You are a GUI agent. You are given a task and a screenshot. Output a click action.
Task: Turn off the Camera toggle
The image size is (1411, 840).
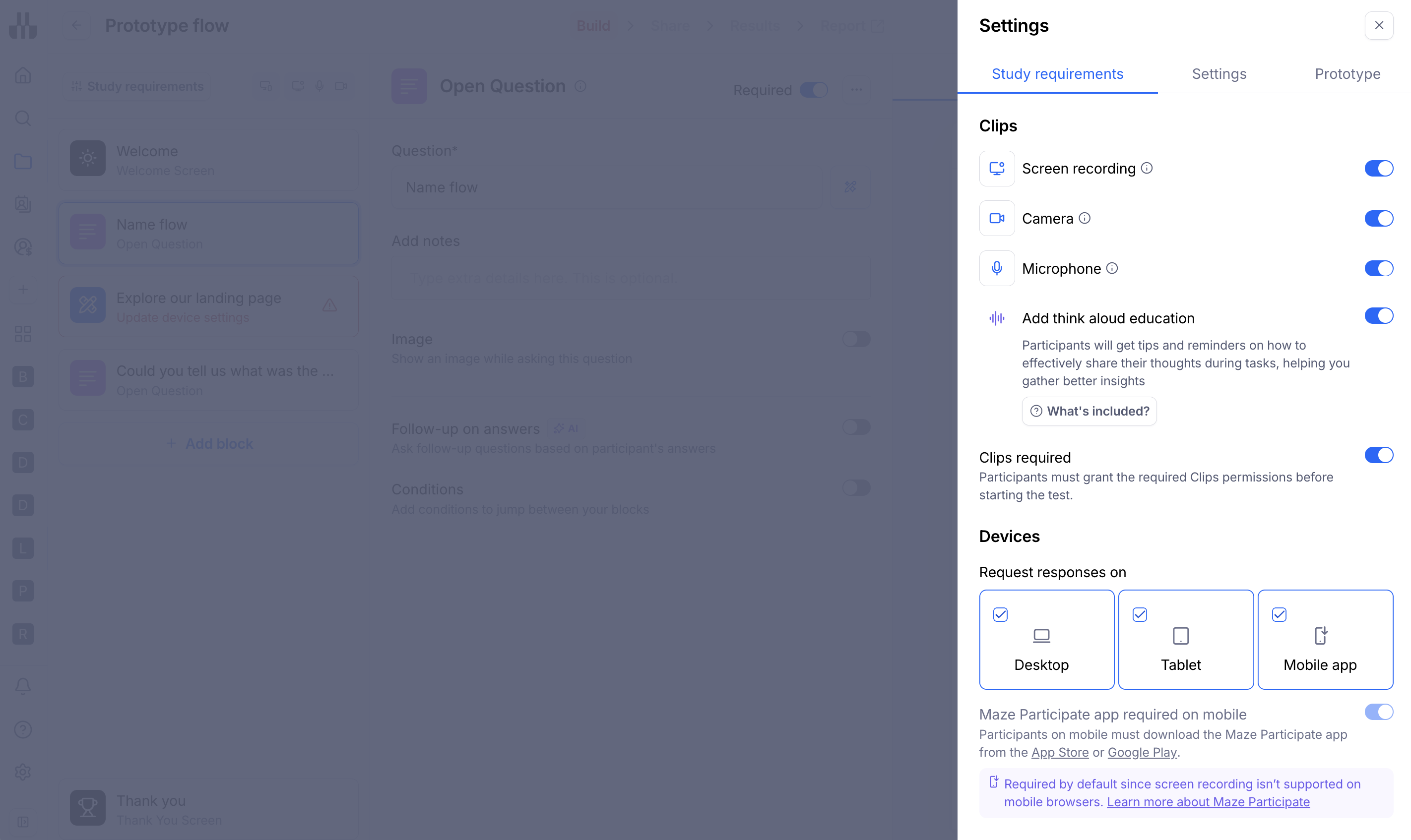(x=1378, y=218)
